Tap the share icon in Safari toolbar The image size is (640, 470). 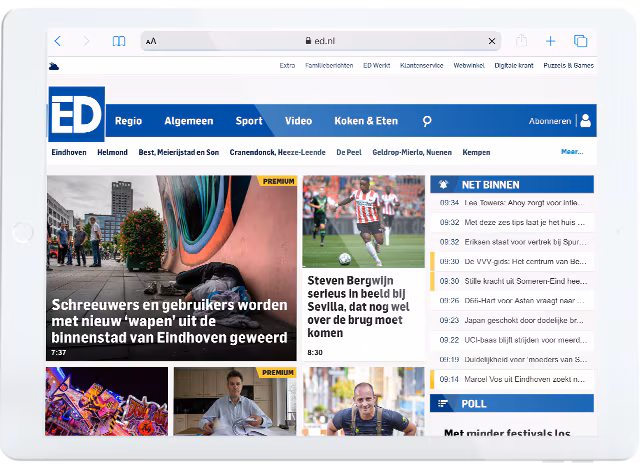point(521,41)
